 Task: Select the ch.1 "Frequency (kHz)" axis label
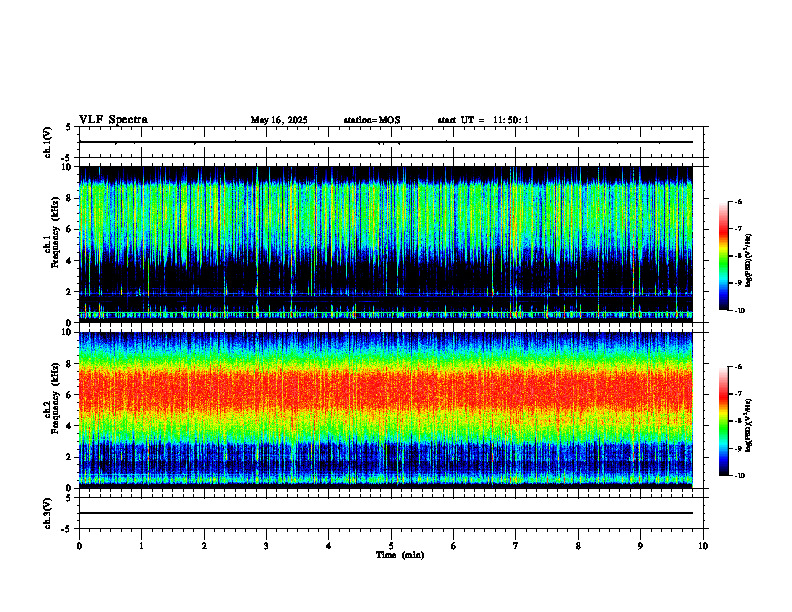click(x=55, y=230)
